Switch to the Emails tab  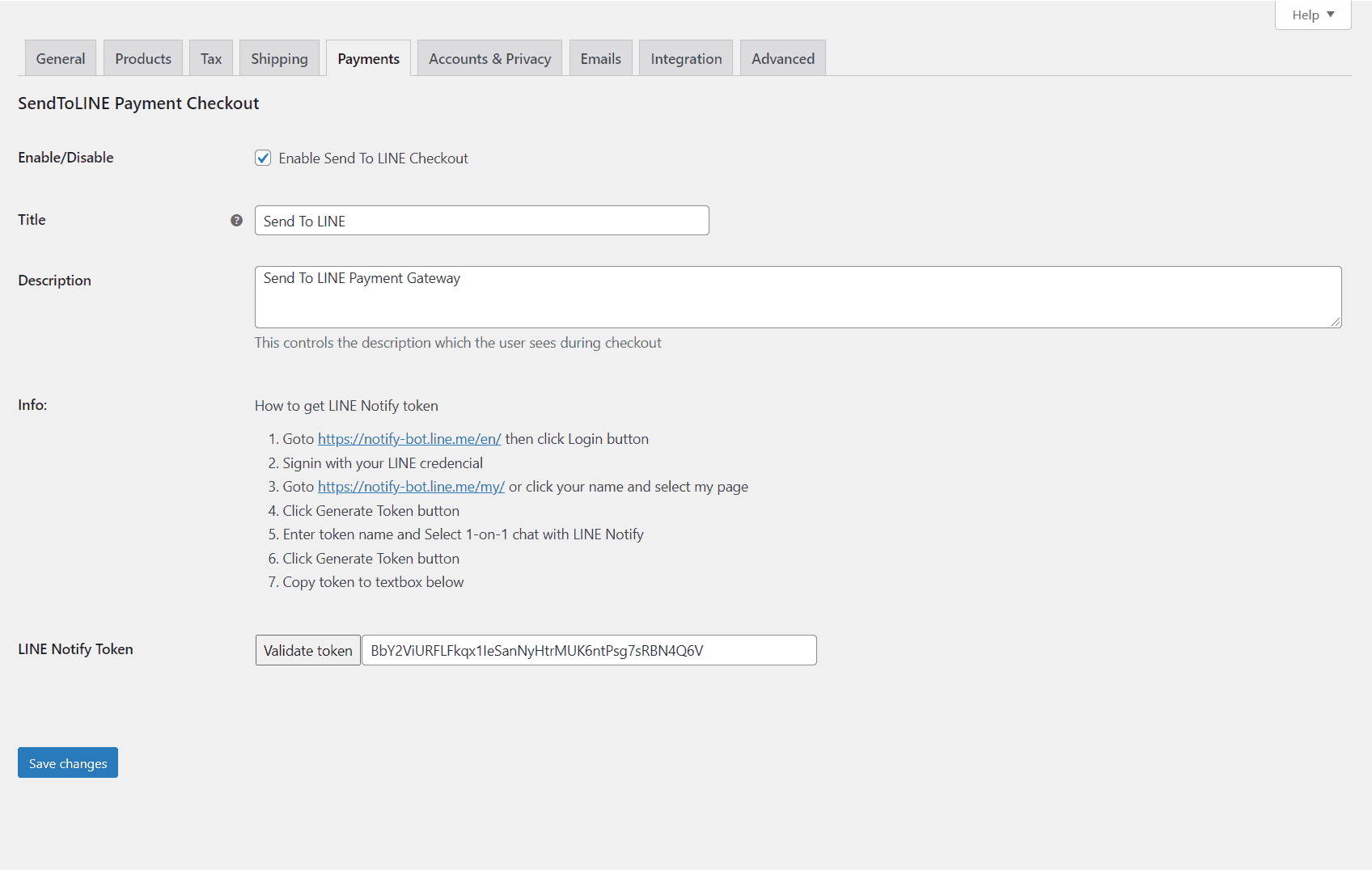pyautogui.click(x=600, y=59)
